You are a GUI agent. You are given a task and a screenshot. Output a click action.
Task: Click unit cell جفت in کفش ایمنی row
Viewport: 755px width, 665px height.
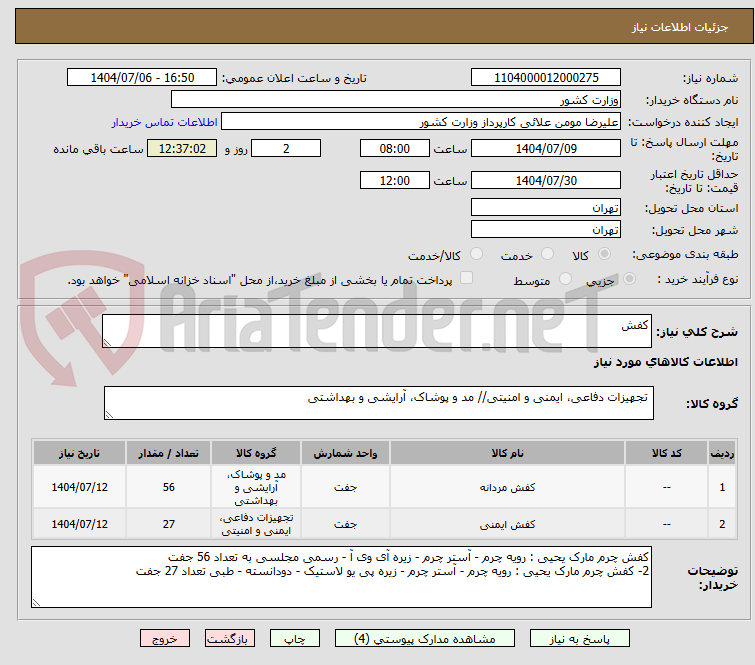pos(345,524)
